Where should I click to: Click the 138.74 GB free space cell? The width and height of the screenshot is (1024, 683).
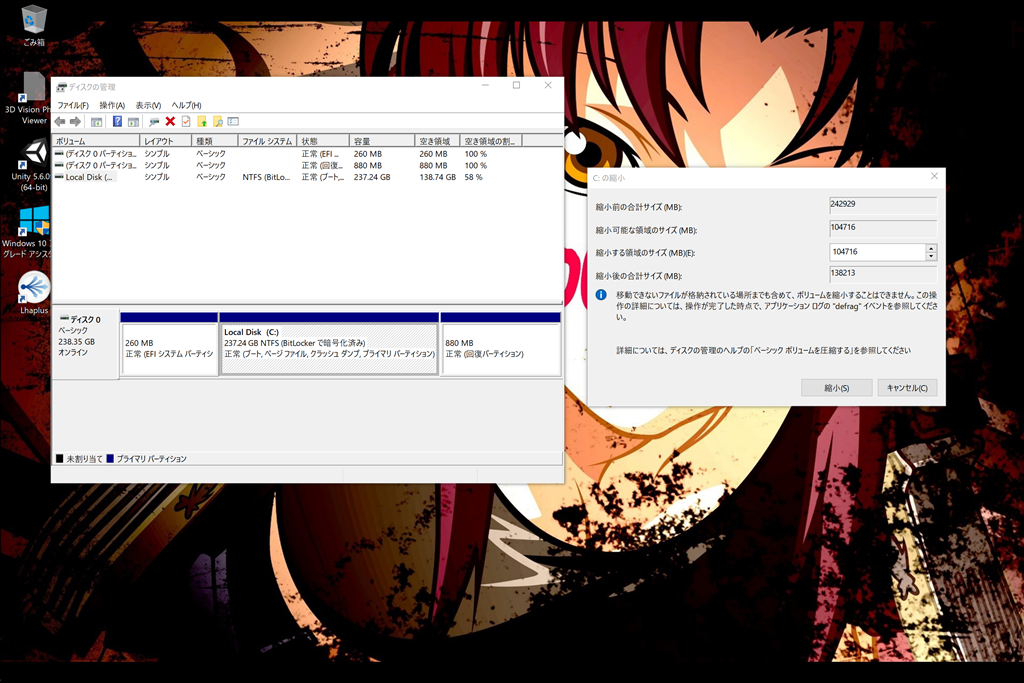438,177
